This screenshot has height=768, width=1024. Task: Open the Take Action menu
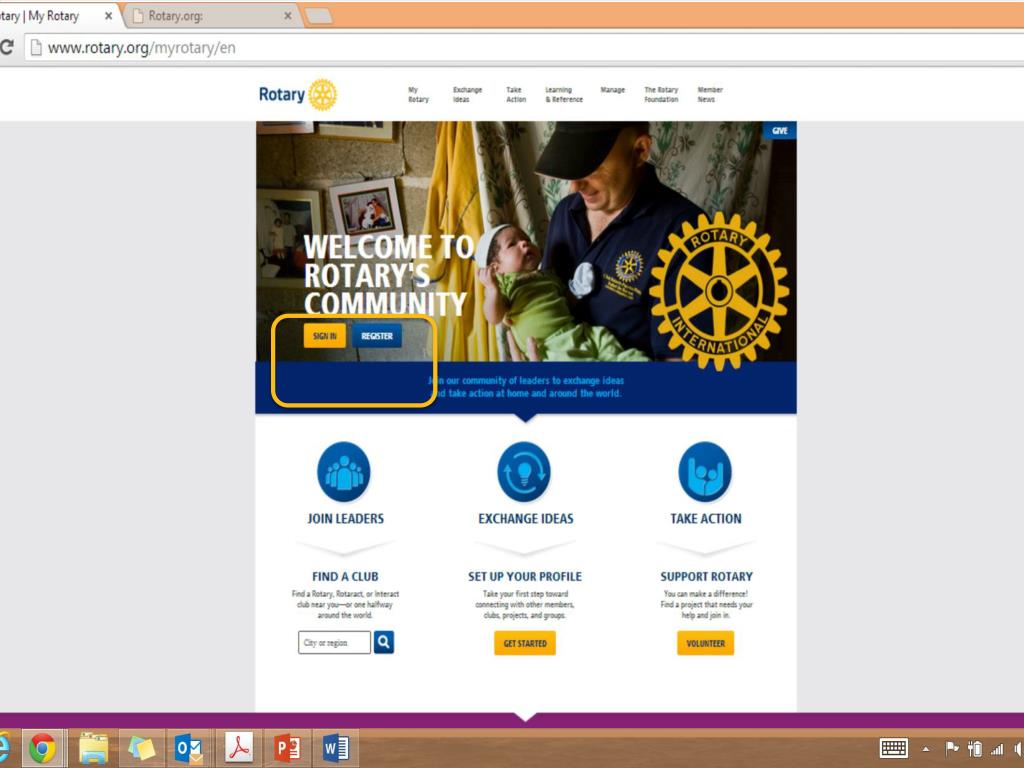(516, 95)
